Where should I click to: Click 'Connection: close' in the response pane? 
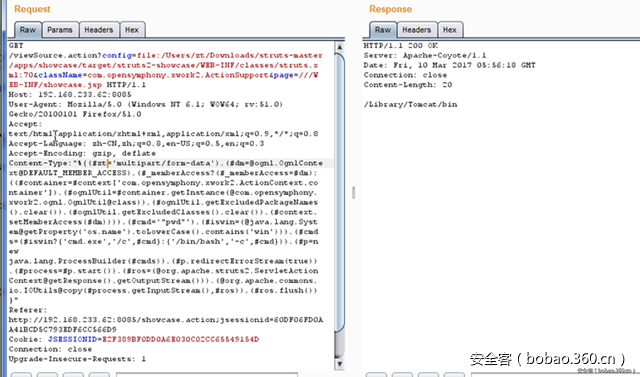[405, 75]
